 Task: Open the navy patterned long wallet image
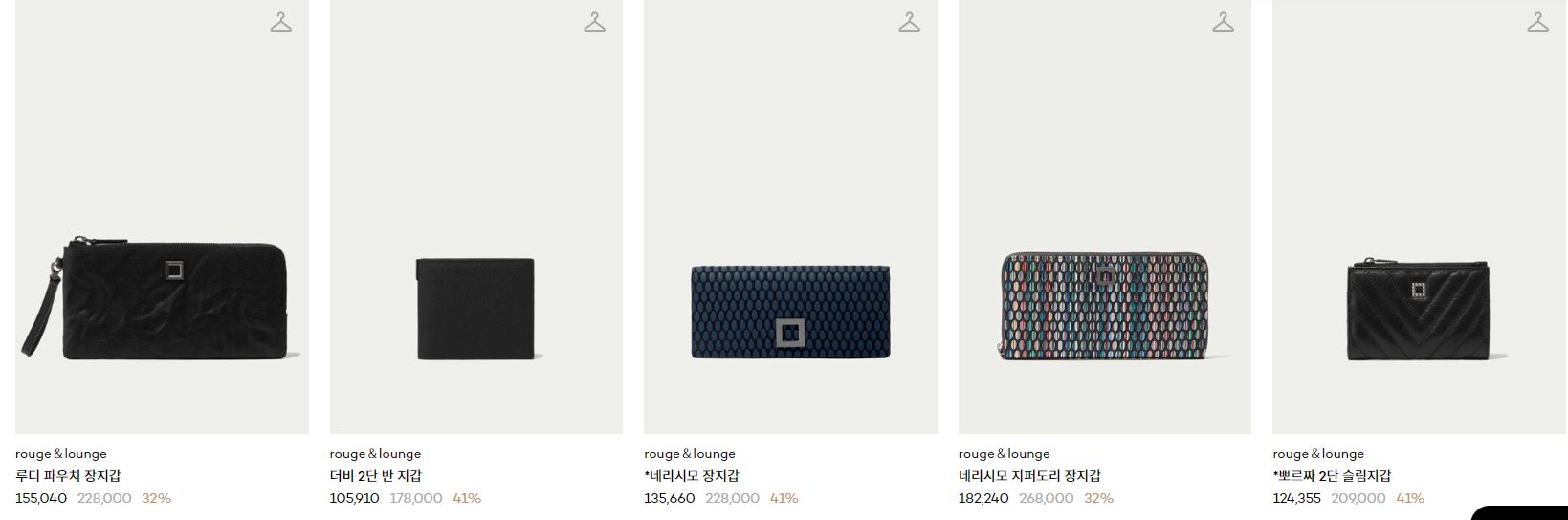790,216
